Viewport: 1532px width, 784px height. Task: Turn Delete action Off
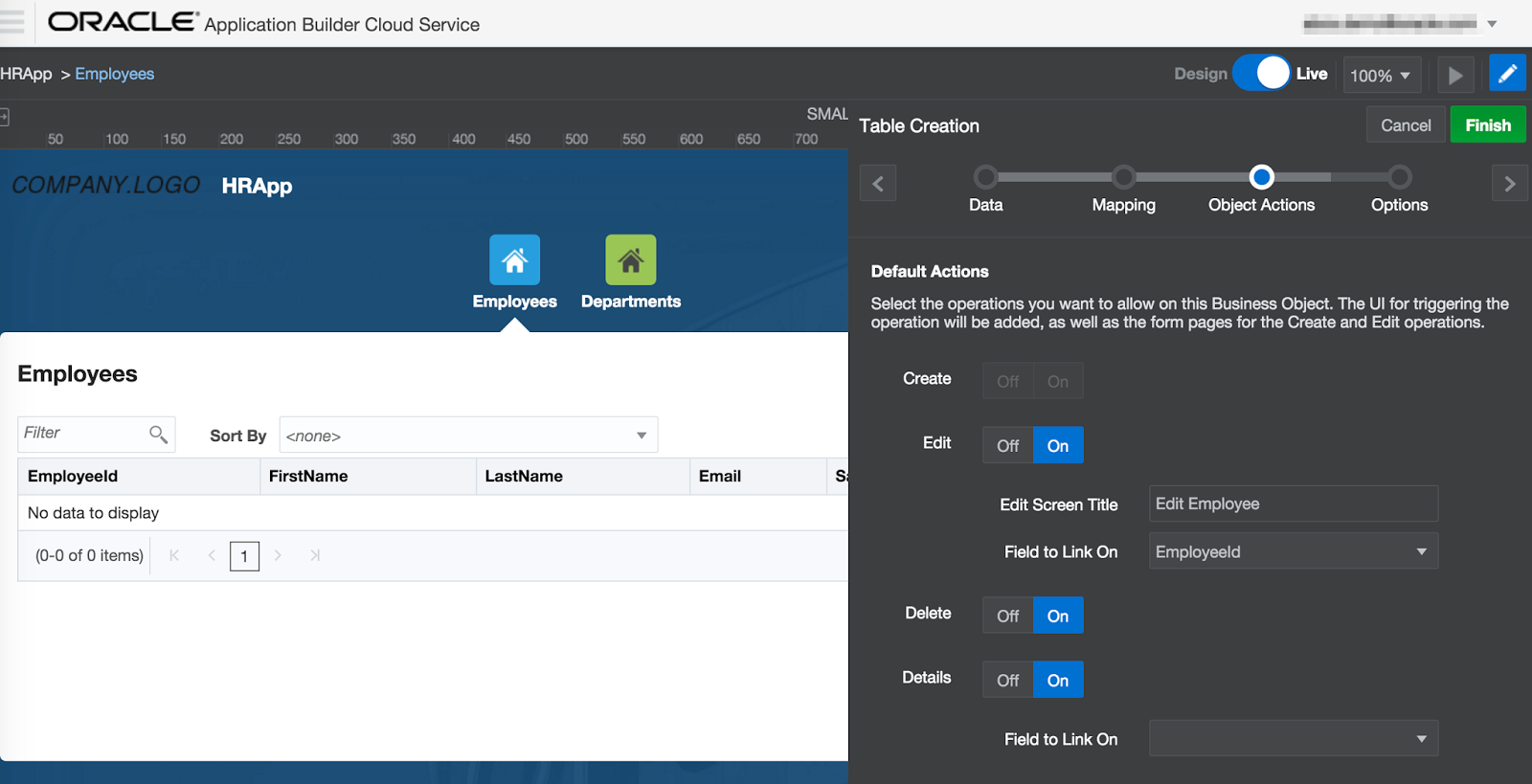coord(1007,616)
